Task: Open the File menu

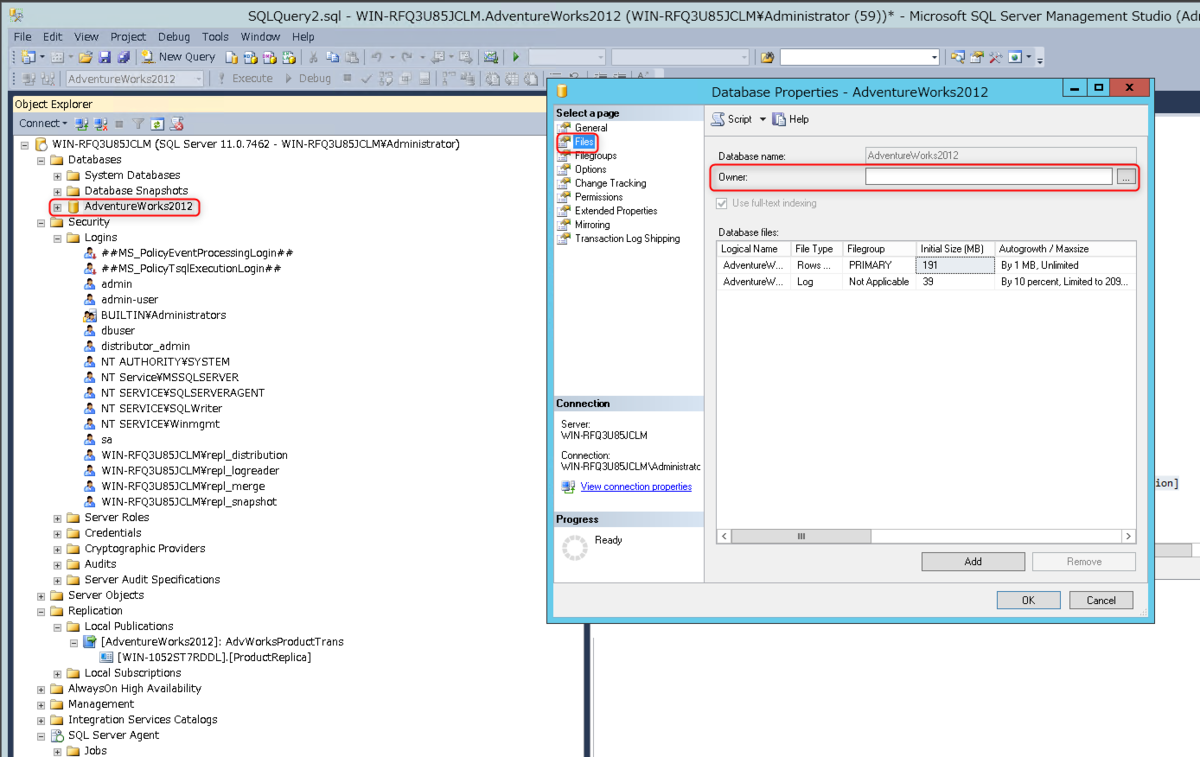Action: tap(22, 37)
